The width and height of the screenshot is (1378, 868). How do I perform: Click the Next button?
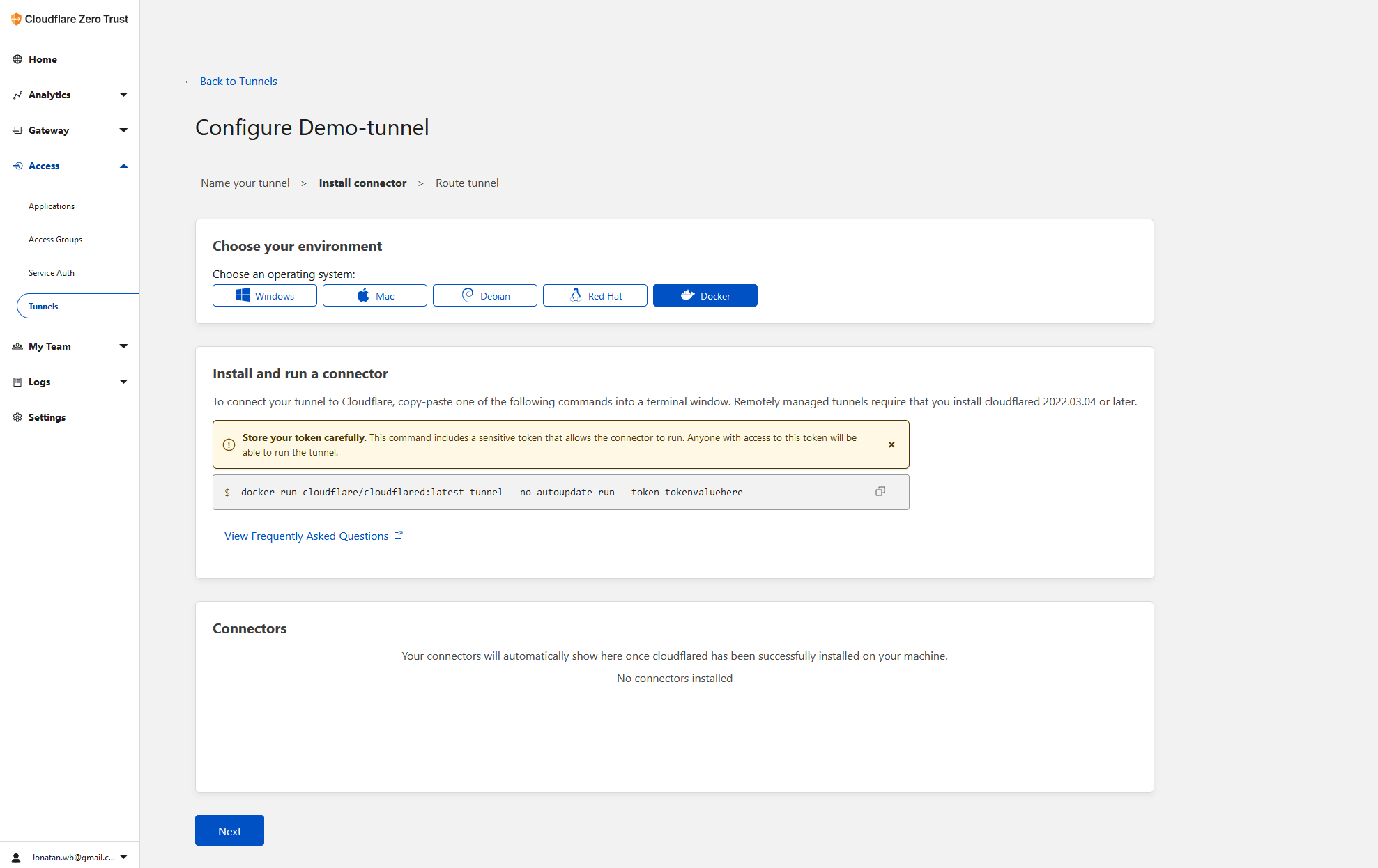(229, 830)
